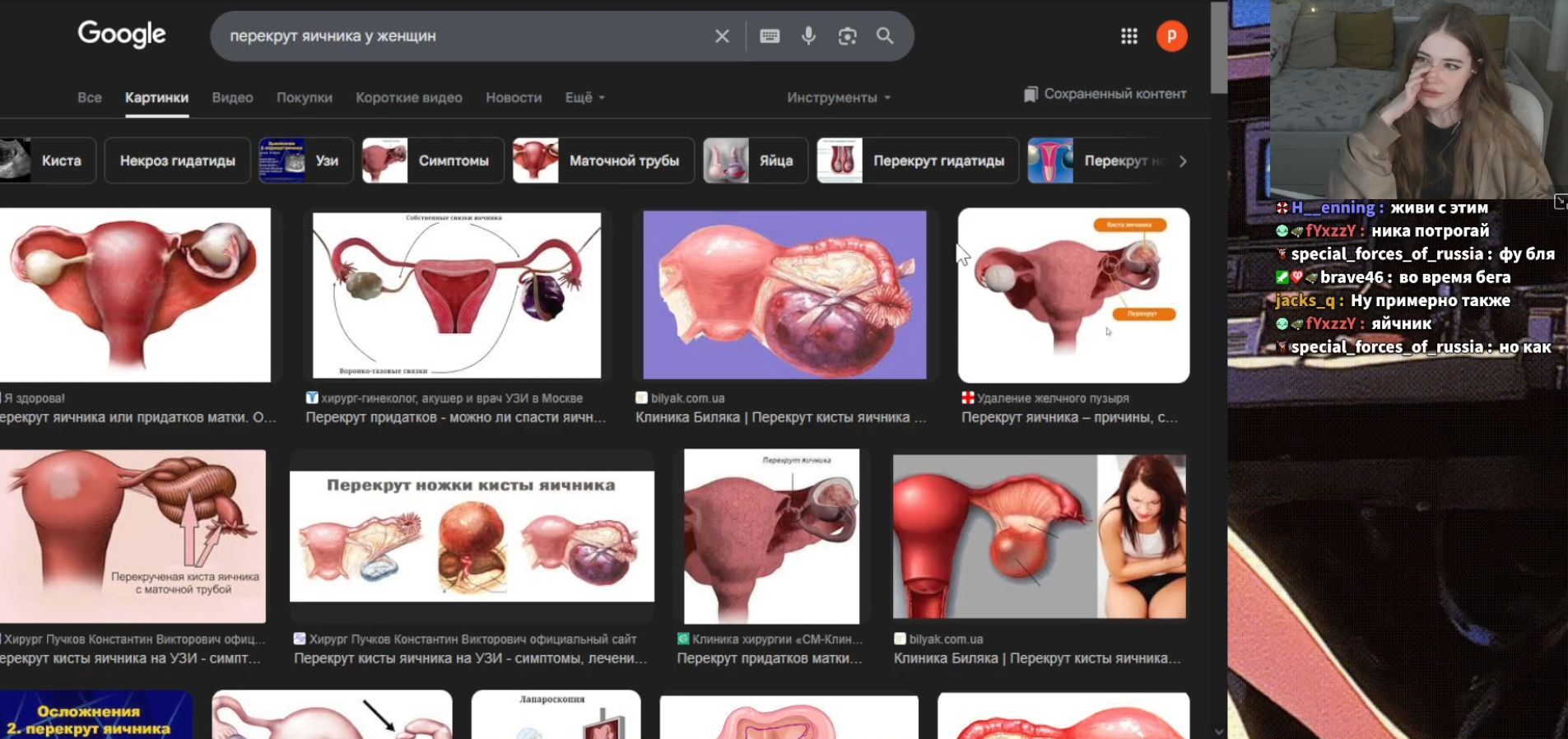Screen dimensions: 1568x739
Task: Open the Google apps grid
Action: pyautogui.click(x=1129, y=36)
